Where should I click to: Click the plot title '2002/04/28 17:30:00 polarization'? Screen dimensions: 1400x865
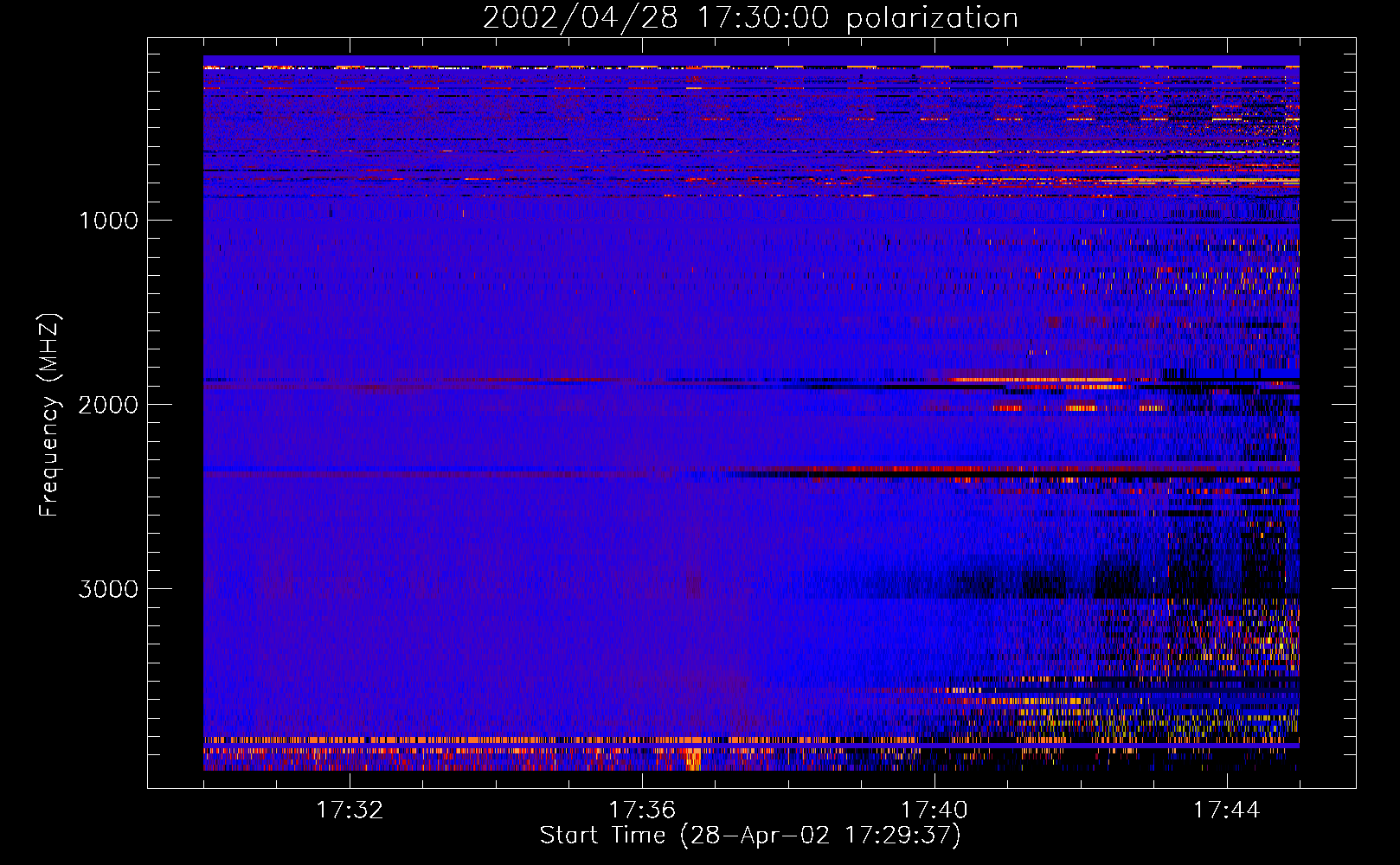[x=750, y=18]
